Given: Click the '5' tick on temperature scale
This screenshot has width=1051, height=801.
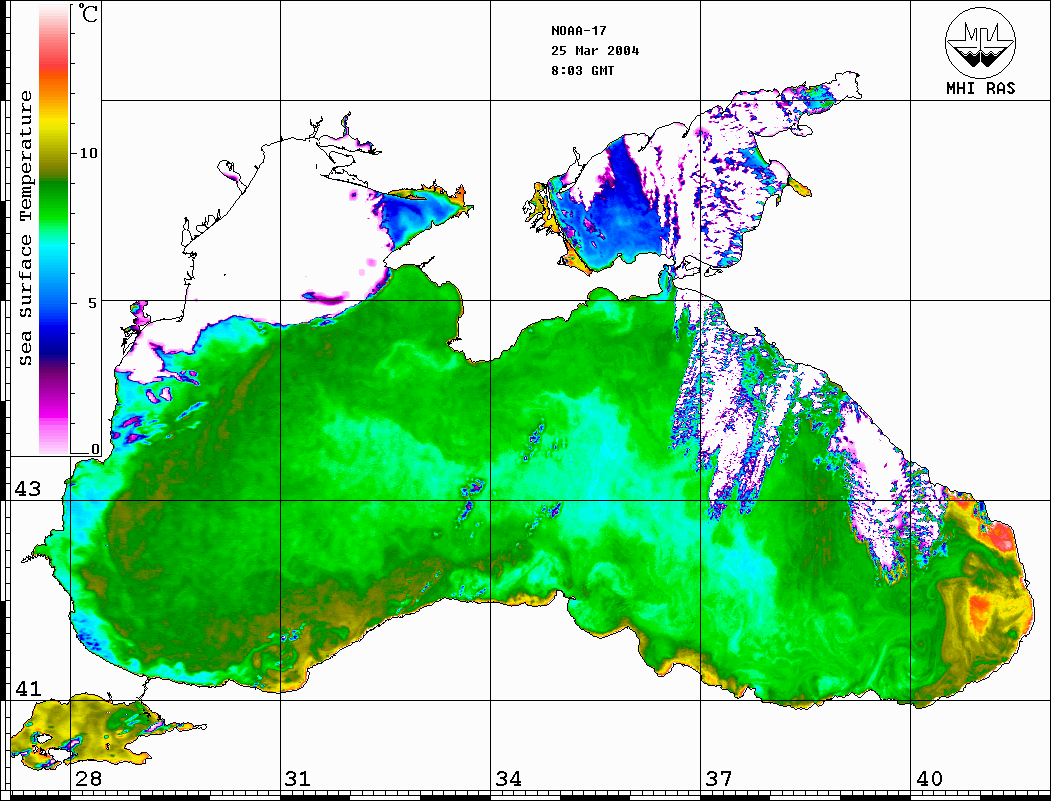Looking at the screenshot, I should (x=94, y=303).
